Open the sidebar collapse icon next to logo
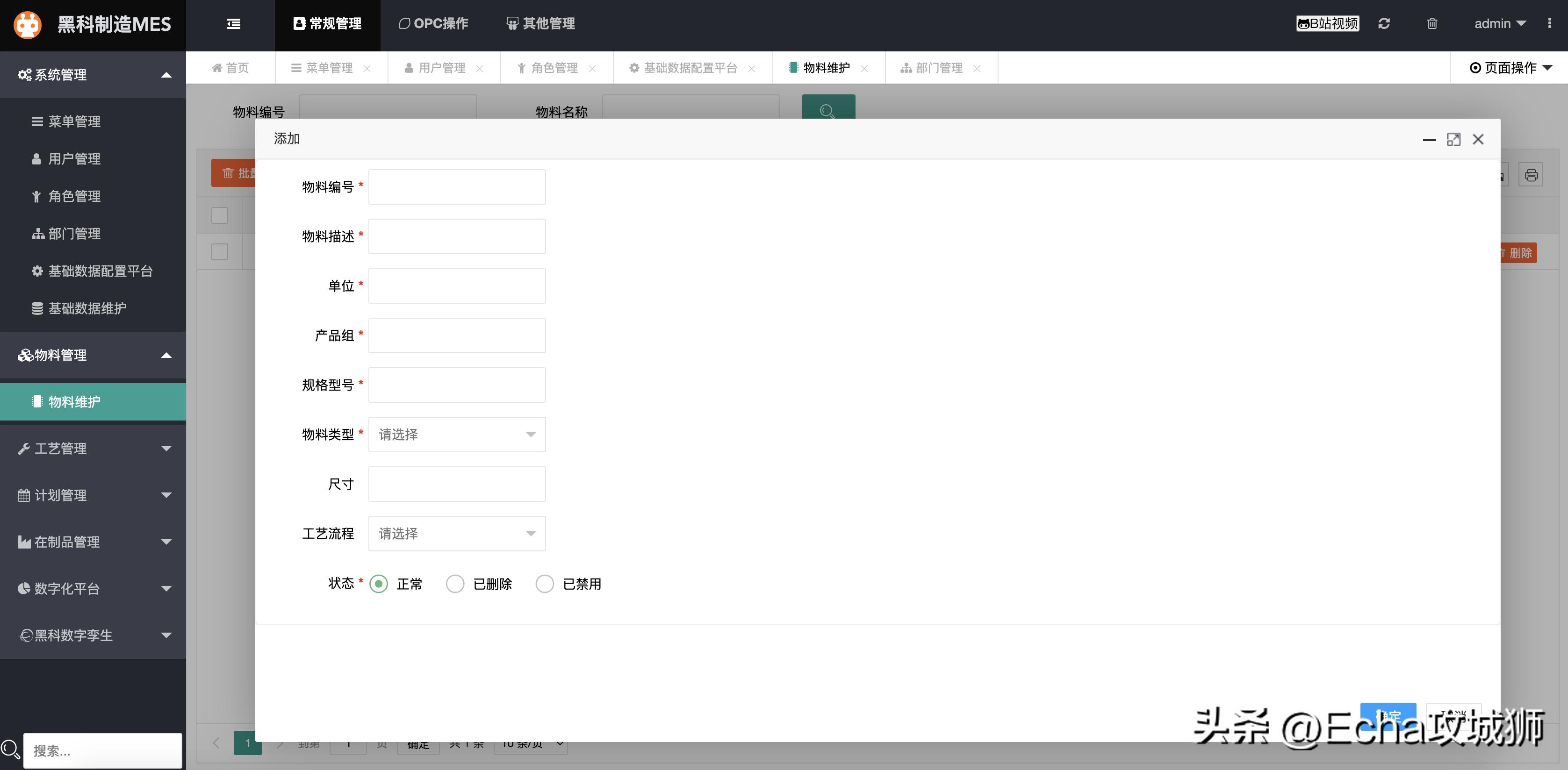The image size is (1568, 770). pos(233,23)
